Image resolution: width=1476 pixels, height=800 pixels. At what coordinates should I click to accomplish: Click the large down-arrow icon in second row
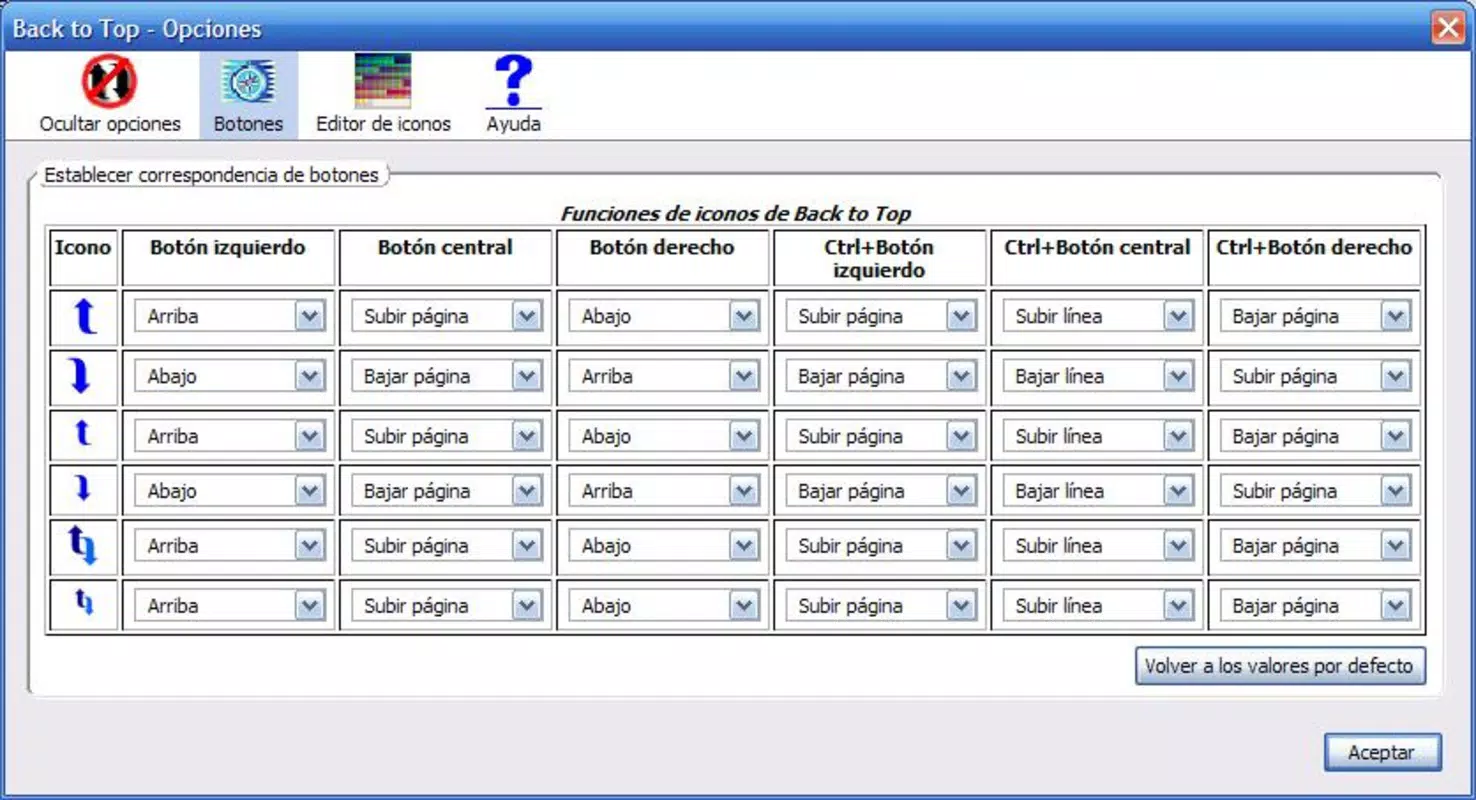coord(81,377)
